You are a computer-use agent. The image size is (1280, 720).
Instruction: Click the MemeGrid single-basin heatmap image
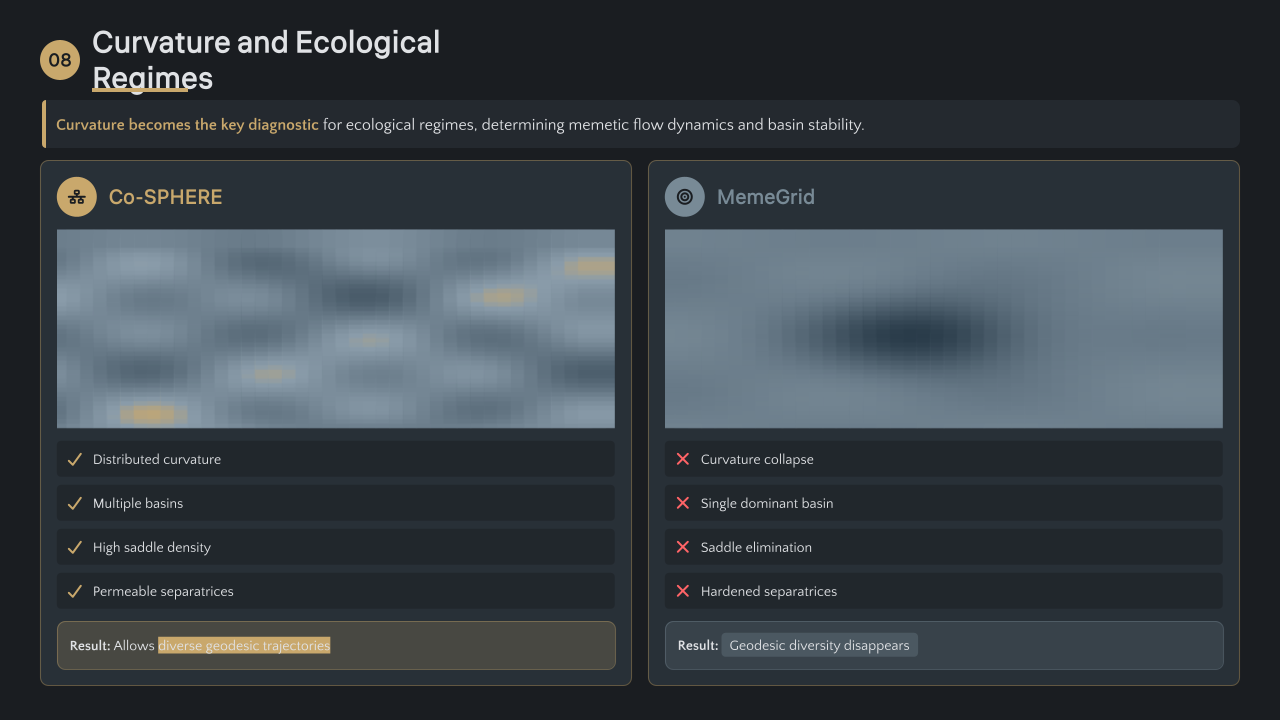click(943, 328)
